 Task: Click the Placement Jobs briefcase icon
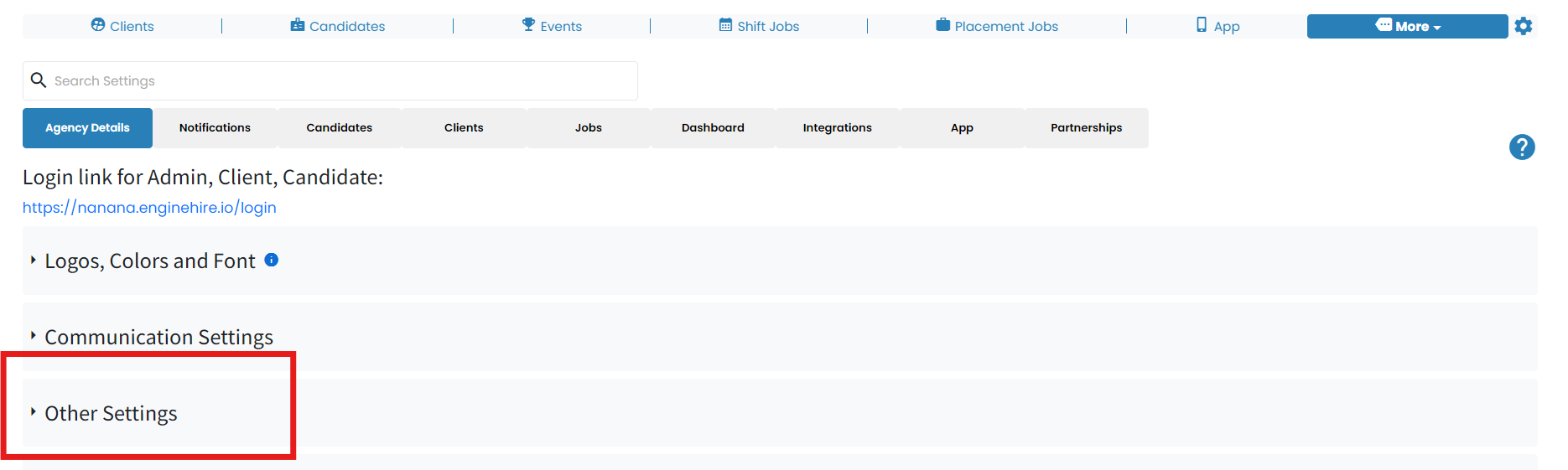[943, 25]
